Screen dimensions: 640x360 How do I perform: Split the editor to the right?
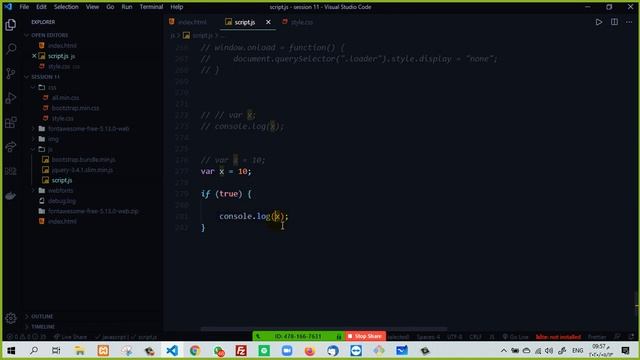[614, 22]
